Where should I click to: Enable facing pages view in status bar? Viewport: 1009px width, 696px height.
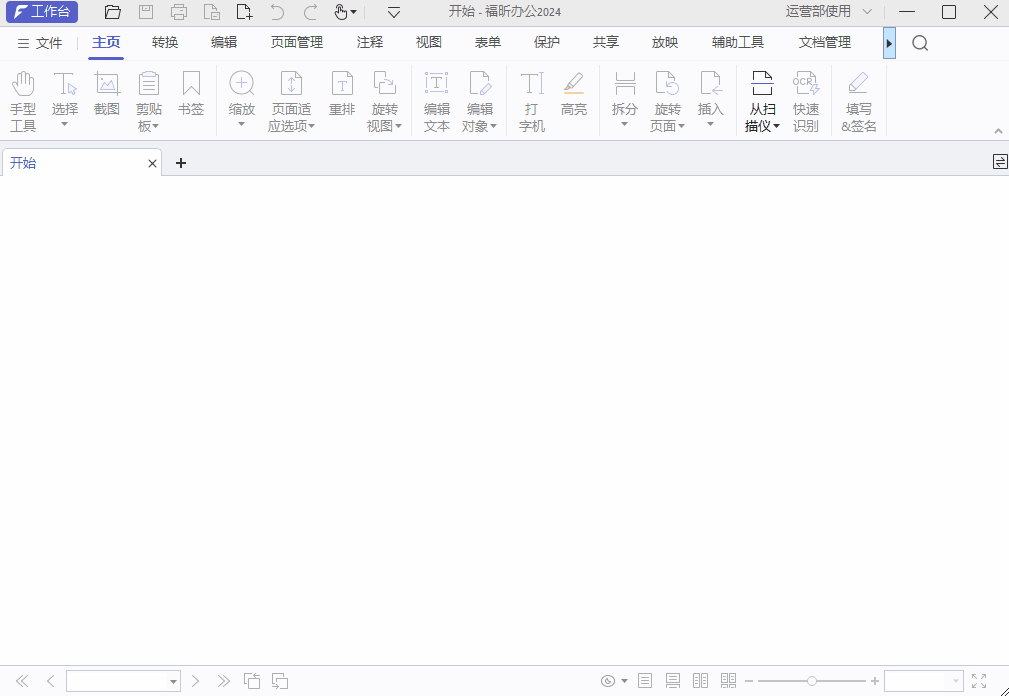(x=700, y=680)
